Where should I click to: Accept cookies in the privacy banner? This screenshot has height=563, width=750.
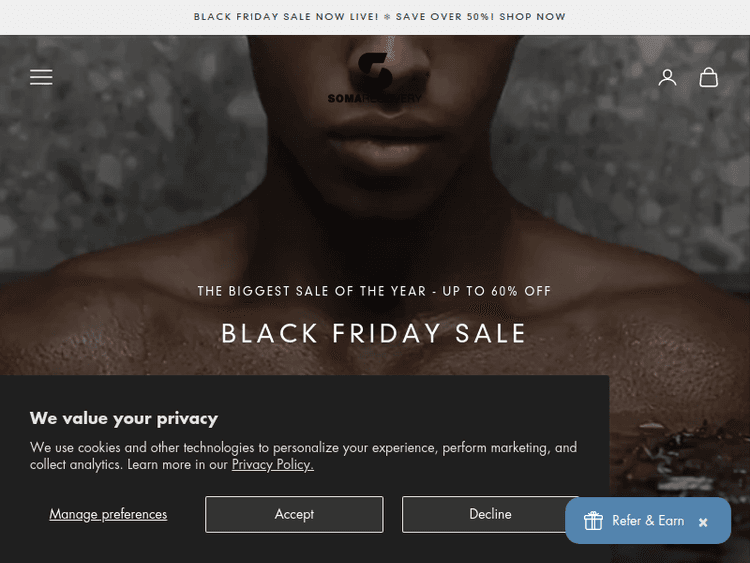294,514
